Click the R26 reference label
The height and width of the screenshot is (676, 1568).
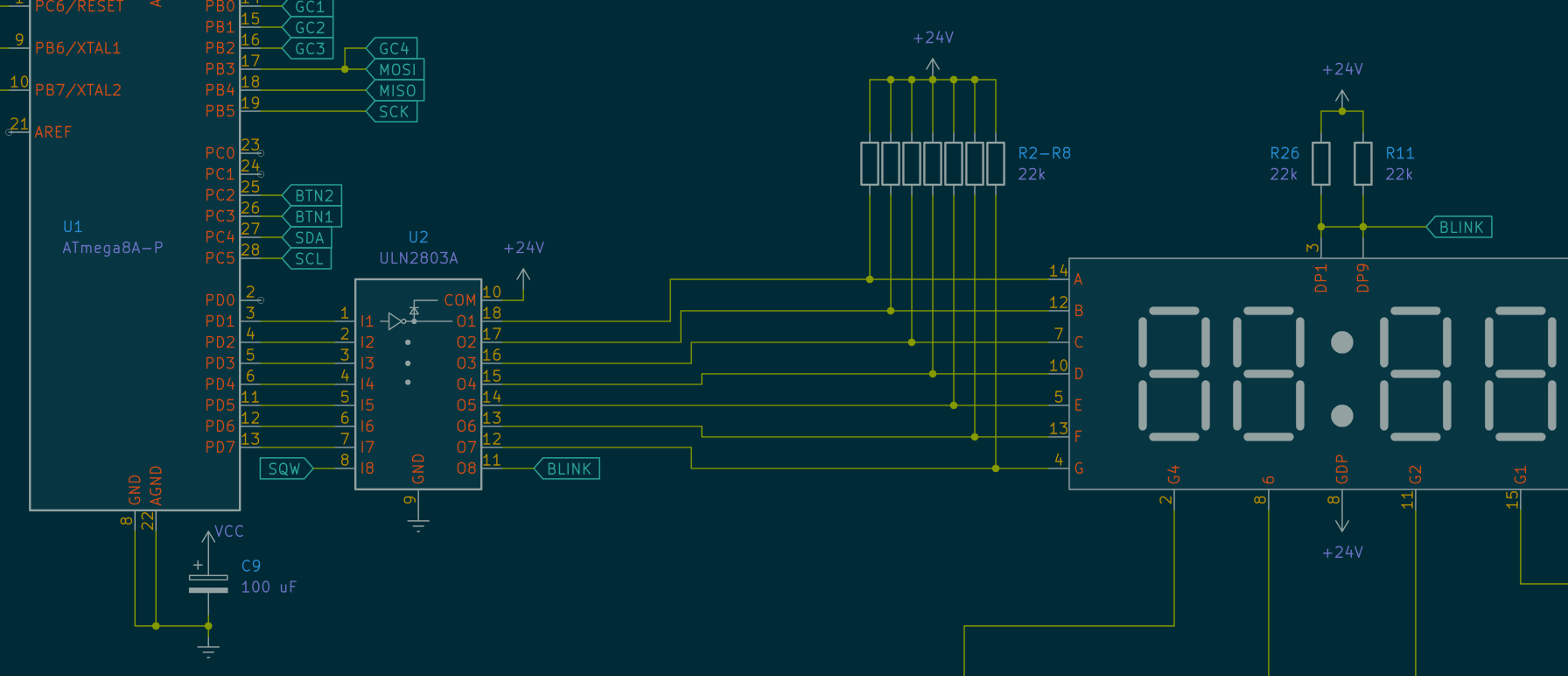point(1284,153)
